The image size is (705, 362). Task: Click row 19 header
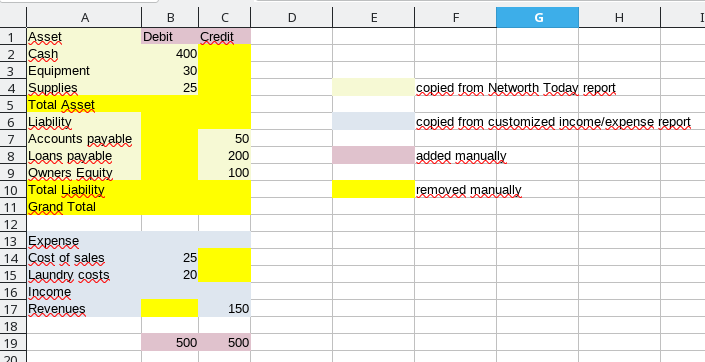click(13, 343)
